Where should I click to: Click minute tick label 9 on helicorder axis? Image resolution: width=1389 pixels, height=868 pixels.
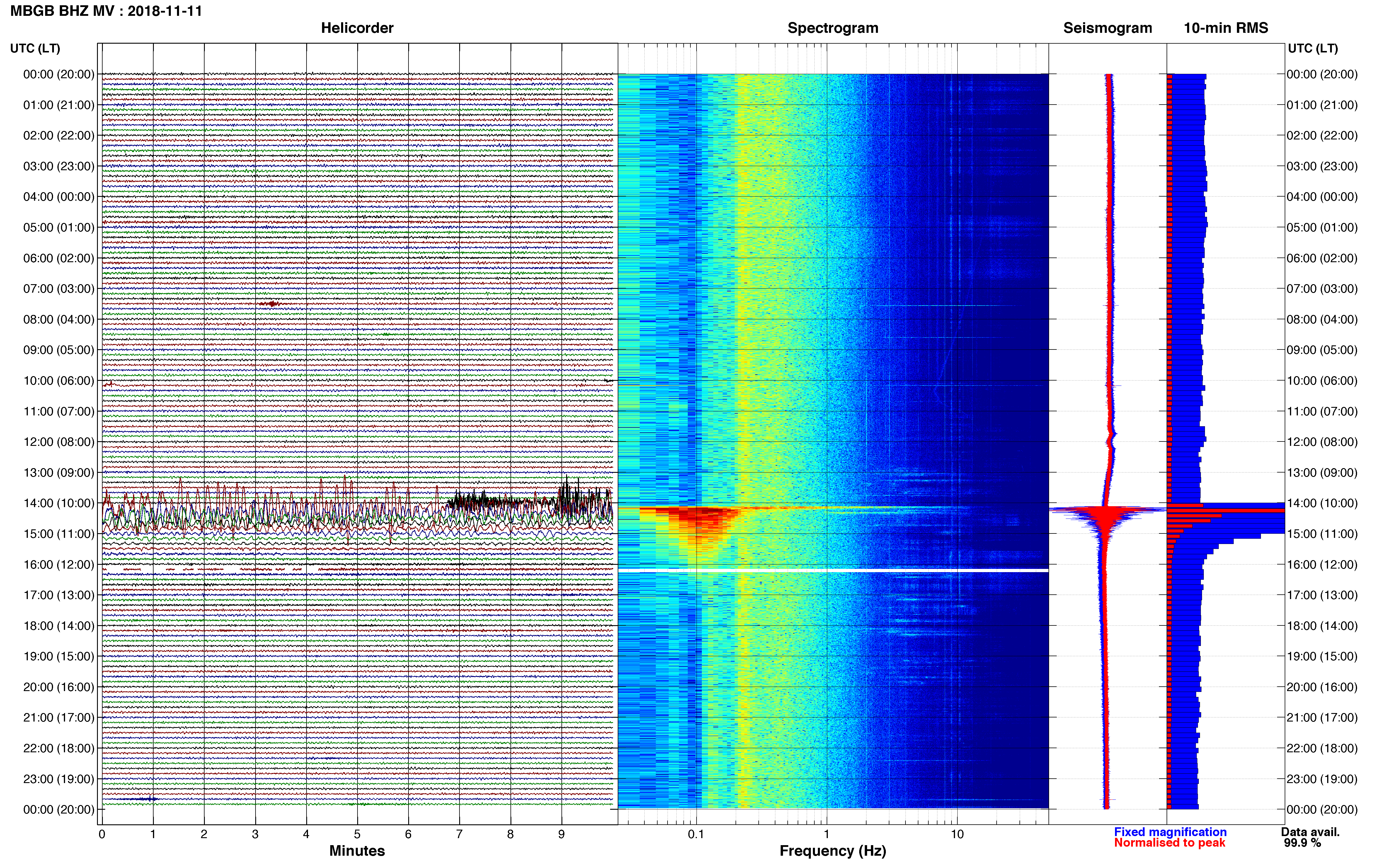click(561, 834)
